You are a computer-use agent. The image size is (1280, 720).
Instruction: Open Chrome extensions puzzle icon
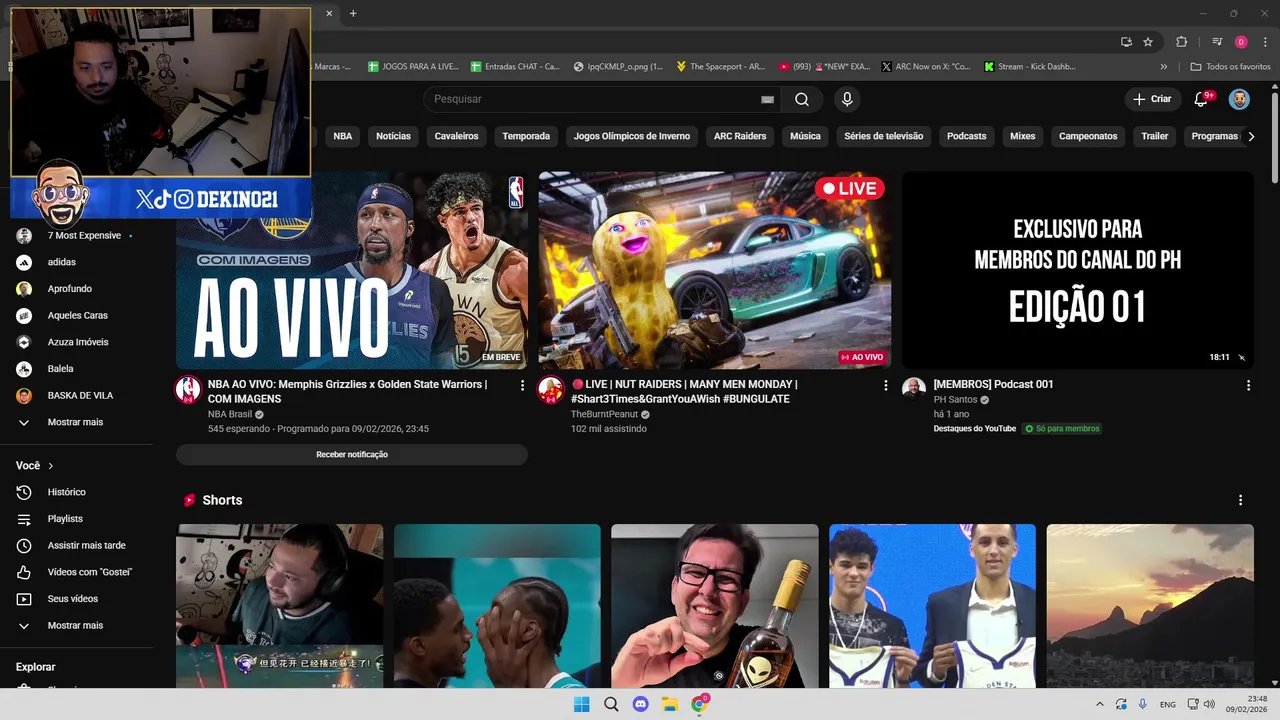[x=1181, y=42]
